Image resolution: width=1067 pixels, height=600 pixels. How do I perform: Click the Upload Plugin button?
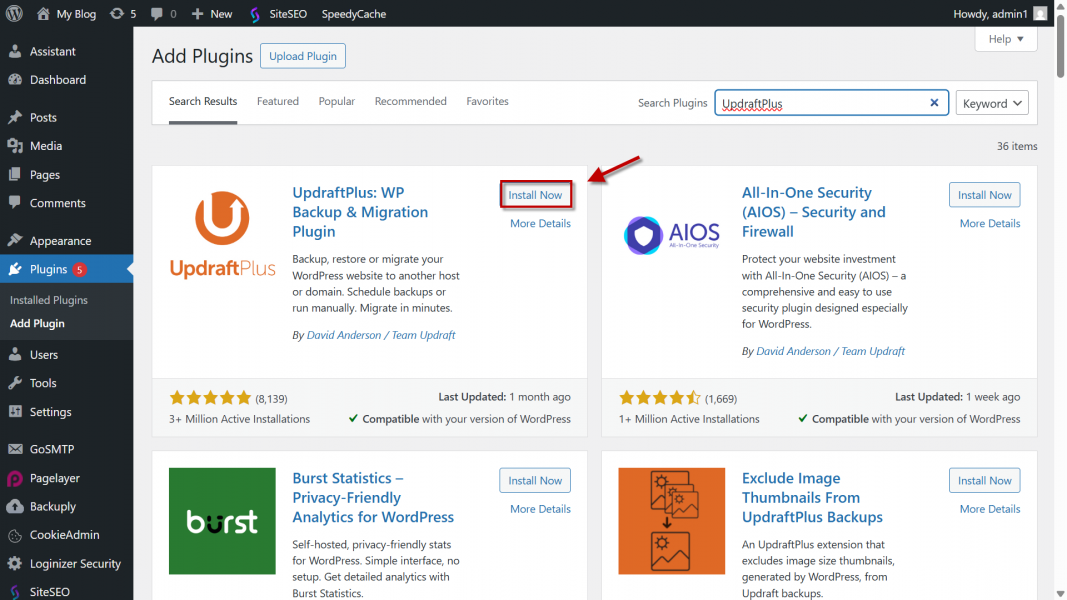[x=302, y=56]
